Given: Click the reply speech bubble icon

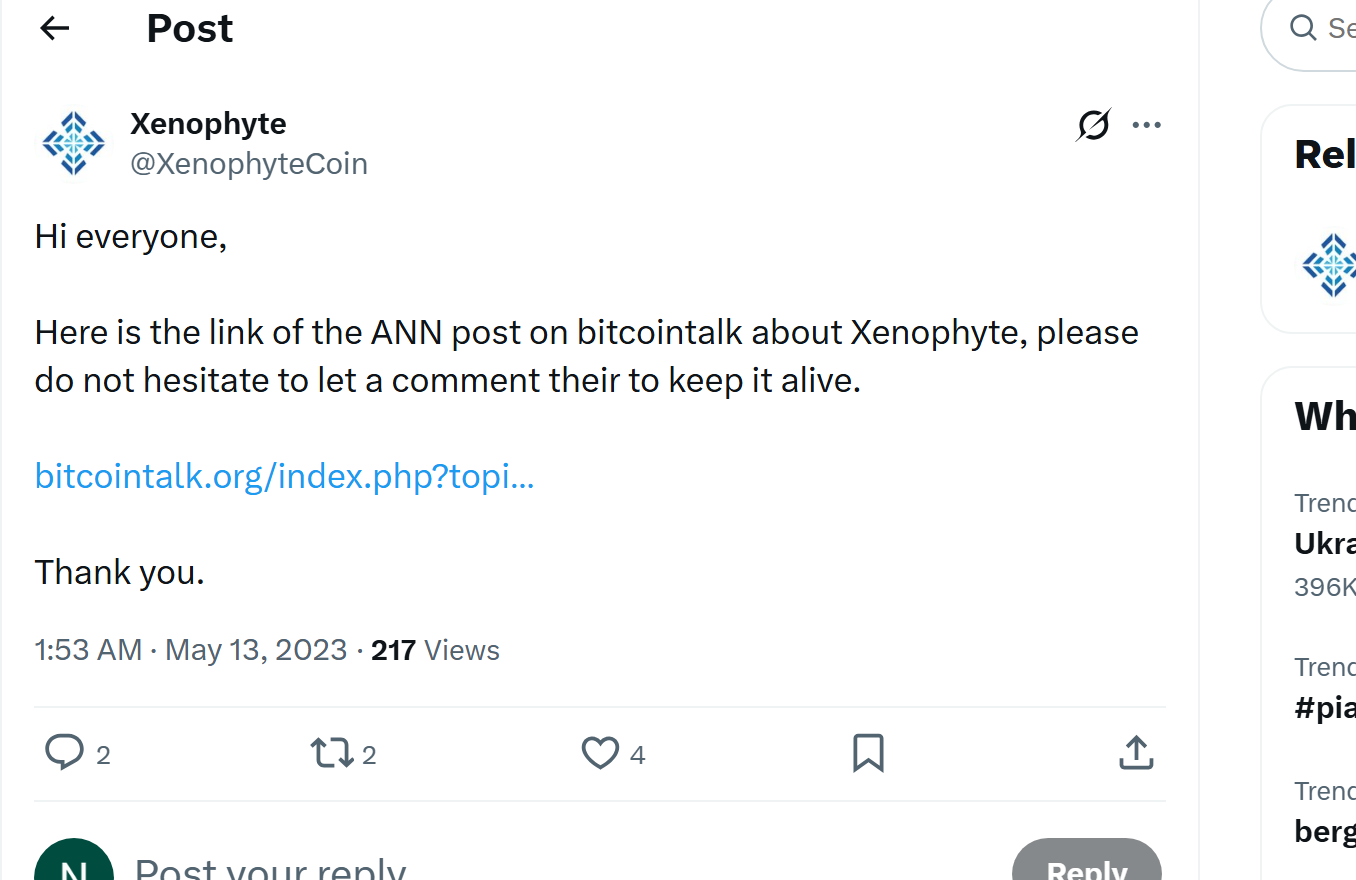Looking at the screenshot, I should click(x=65, y=752).
